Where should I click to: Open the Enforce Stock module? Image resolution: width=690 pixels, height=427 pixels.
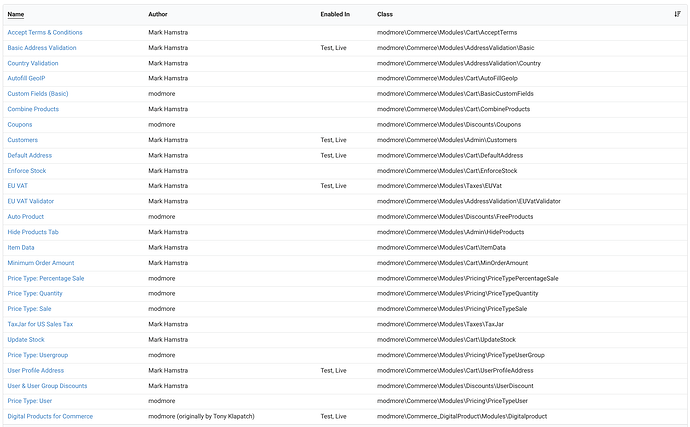(x=27, y=170)
